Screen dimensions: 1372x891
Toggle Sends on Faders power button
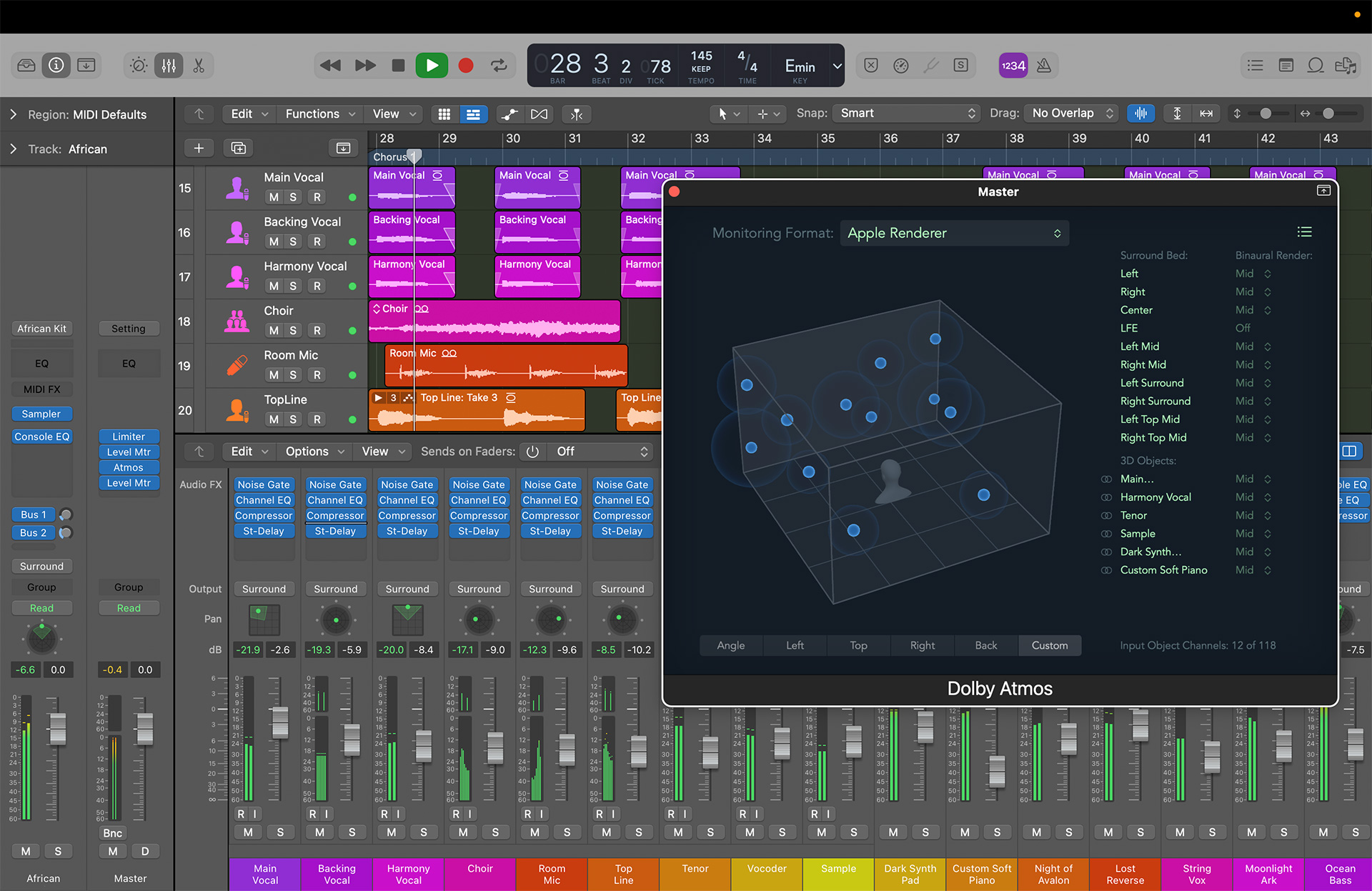(x=532, y=452)
